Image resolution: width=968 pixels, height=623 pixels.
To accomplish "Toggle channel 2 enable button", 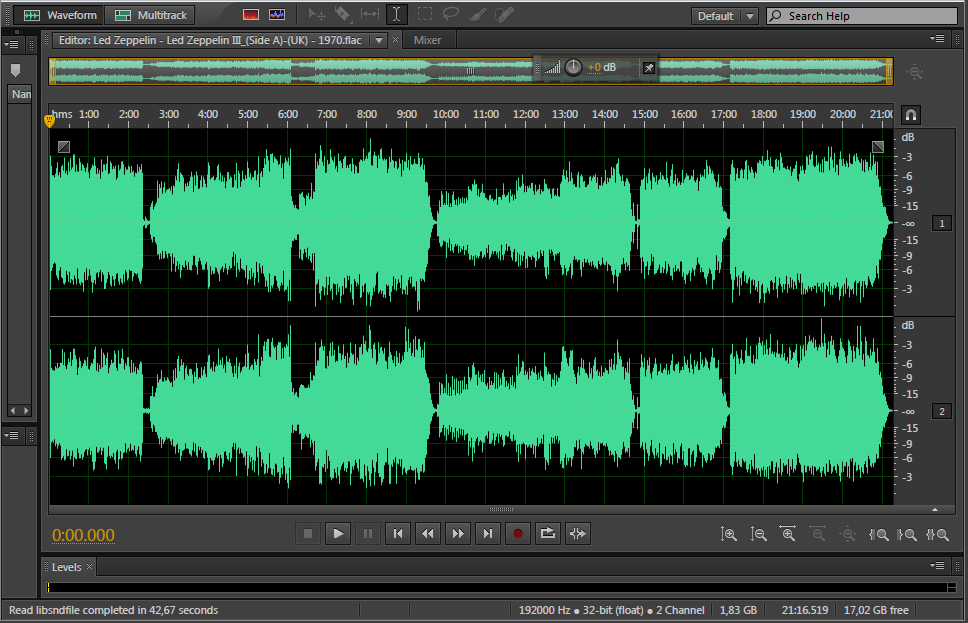I will (941, 411).
